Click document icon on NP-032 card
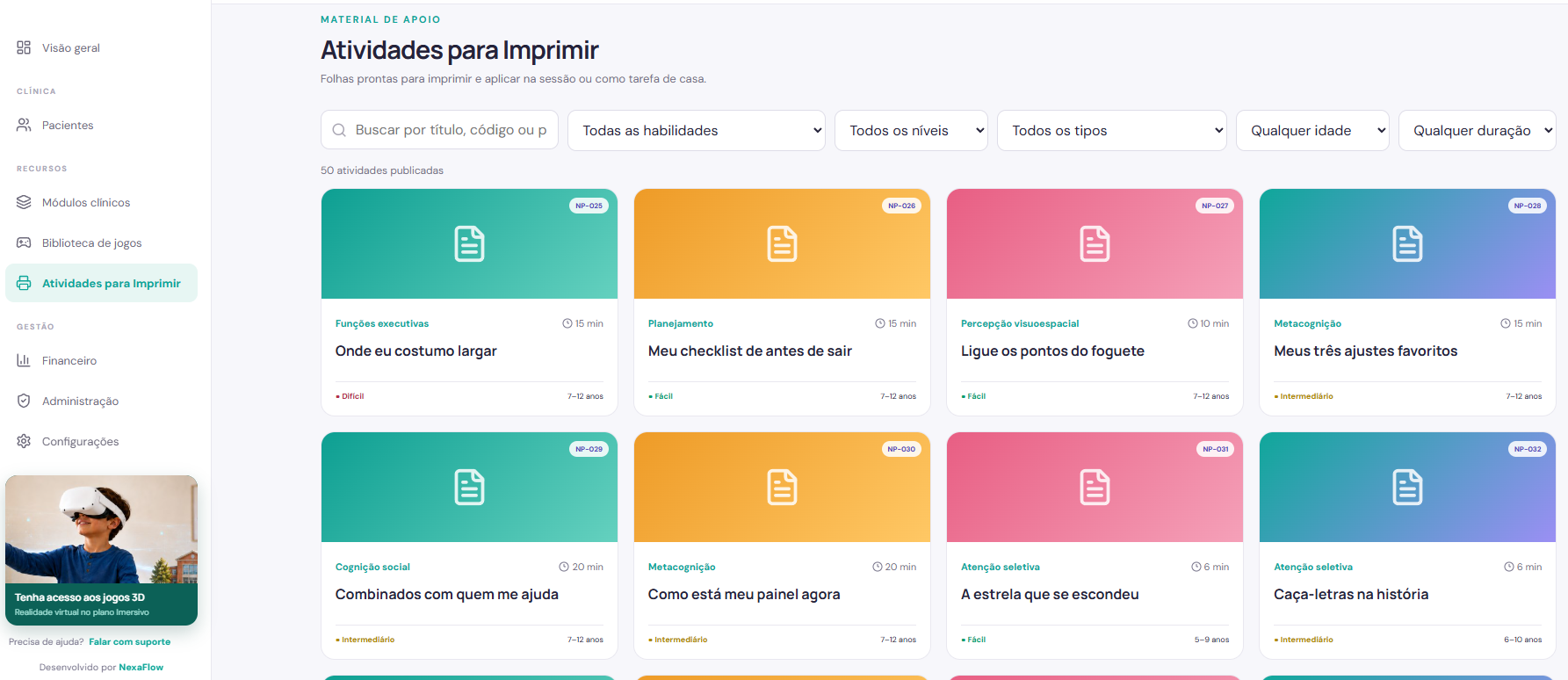This screenshot has width=1568, height=680. click(x=1407, y=487)
